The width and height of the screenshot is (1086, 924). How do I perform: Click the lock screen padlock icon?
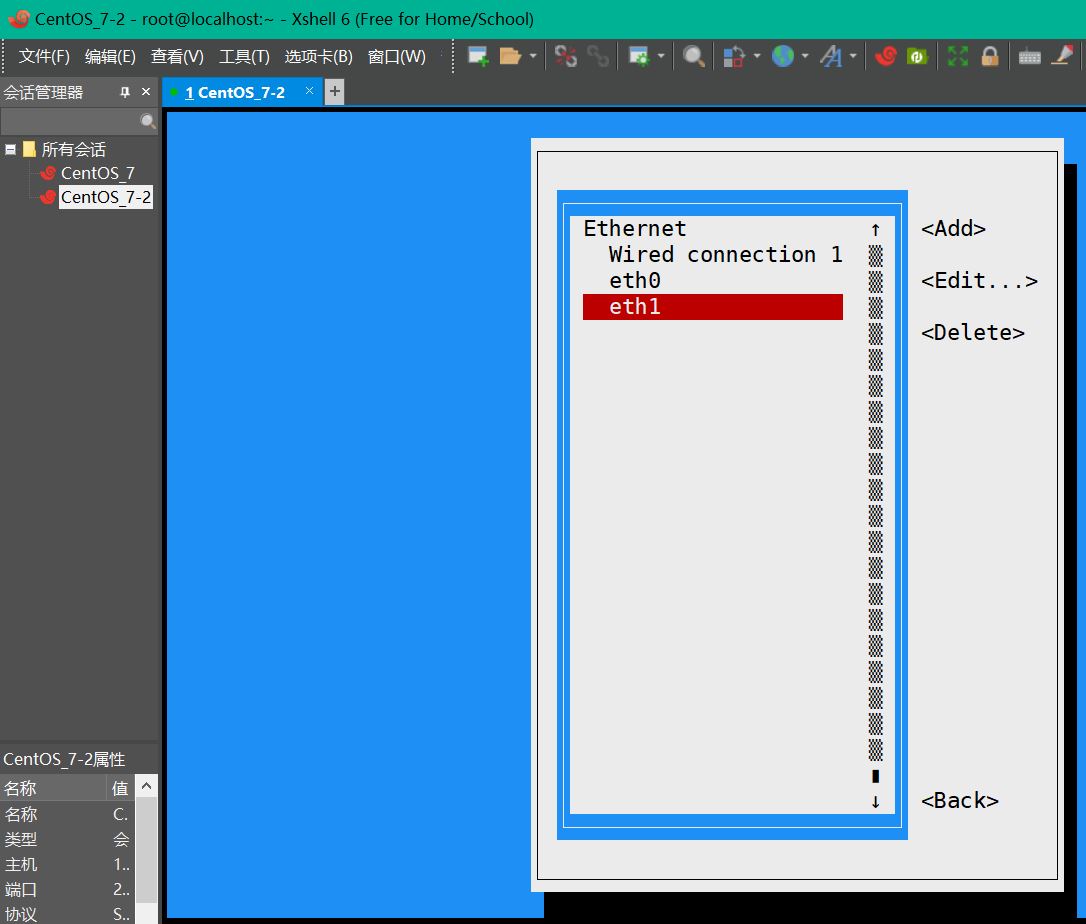coord(990,56)
